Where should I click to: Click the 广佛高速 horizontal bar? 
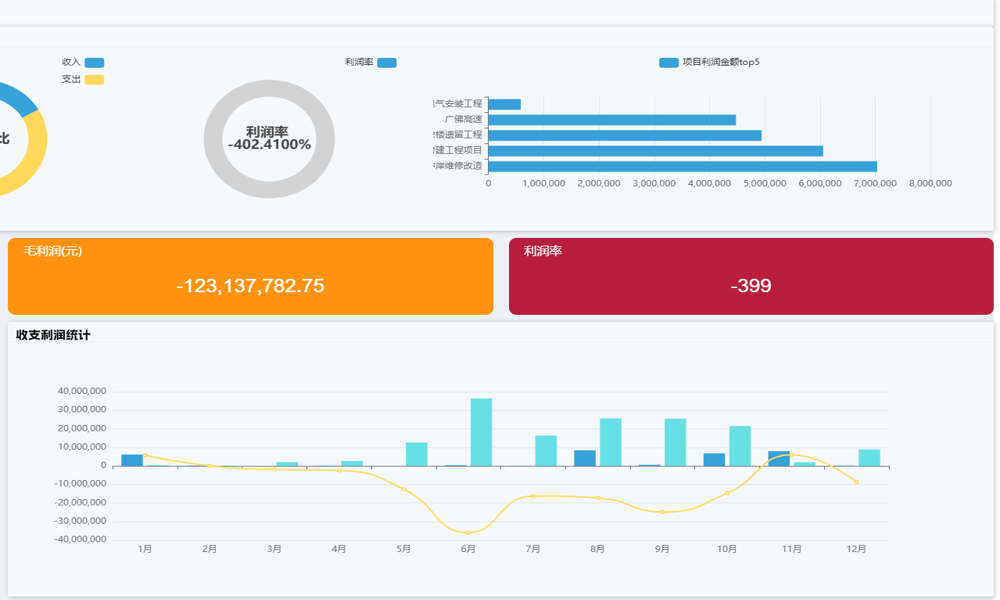pos(611,120)
